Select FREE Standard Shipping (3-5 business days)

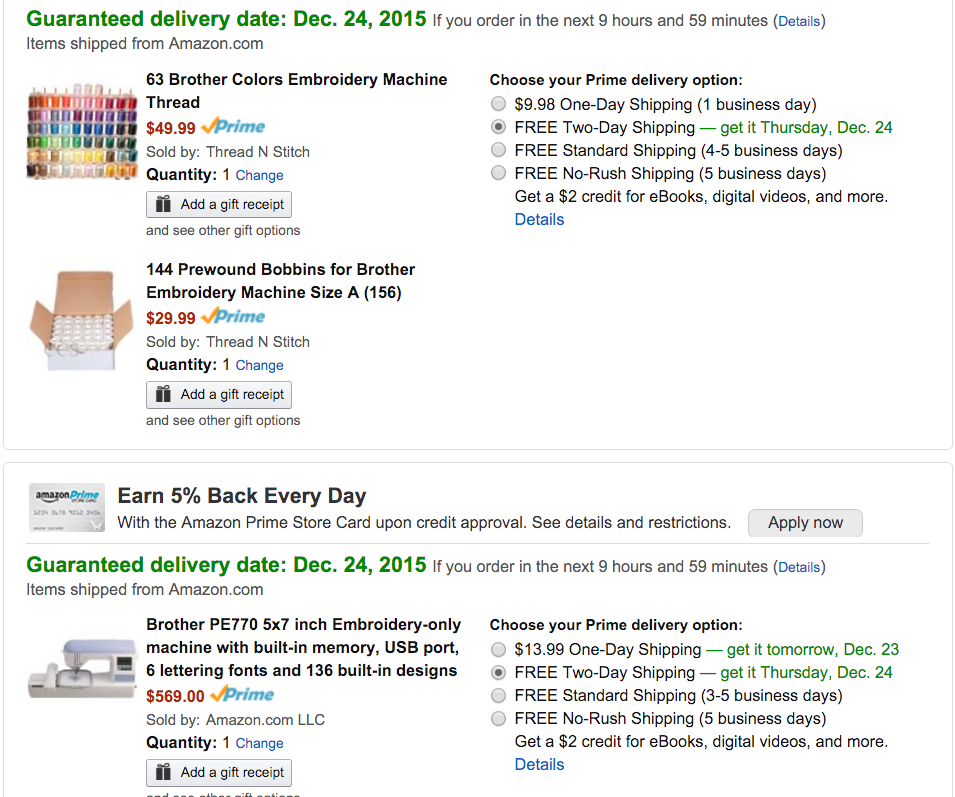[499, 695]
